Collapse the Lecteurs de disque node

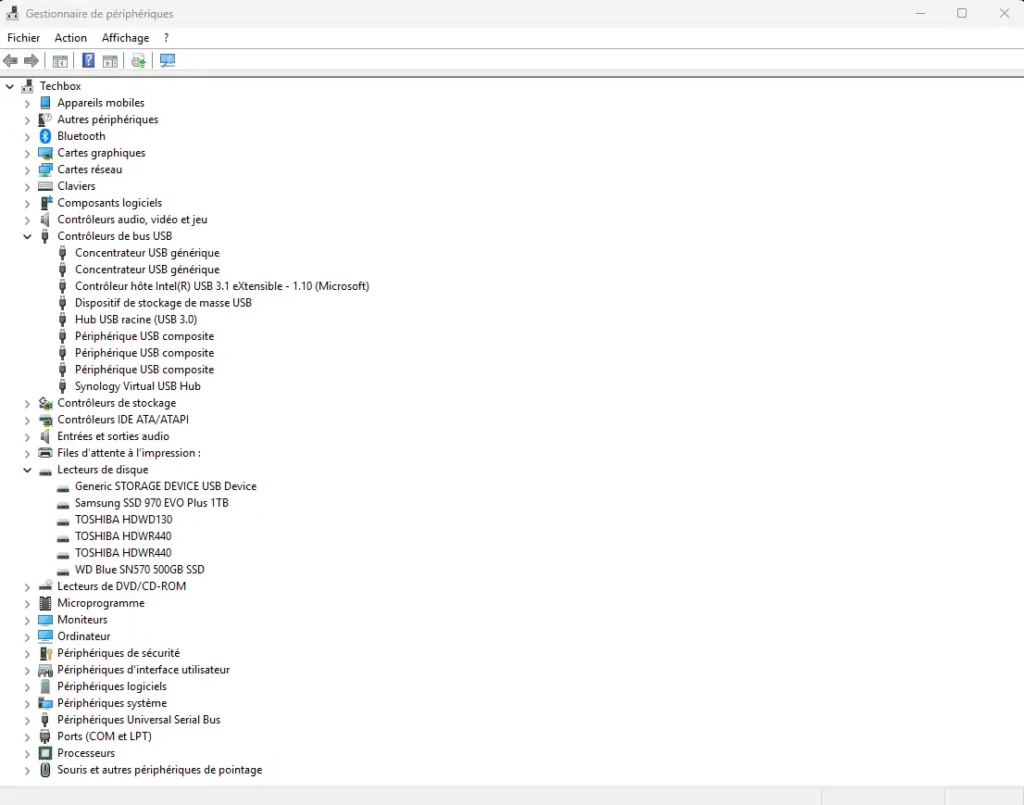coord(27,470)
